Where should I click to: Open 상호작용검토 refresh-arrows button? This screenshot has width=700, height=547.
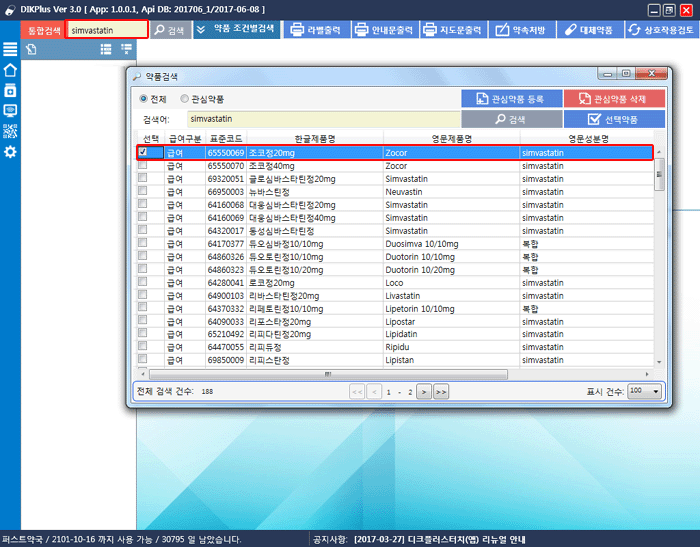[x=661, y=30]
